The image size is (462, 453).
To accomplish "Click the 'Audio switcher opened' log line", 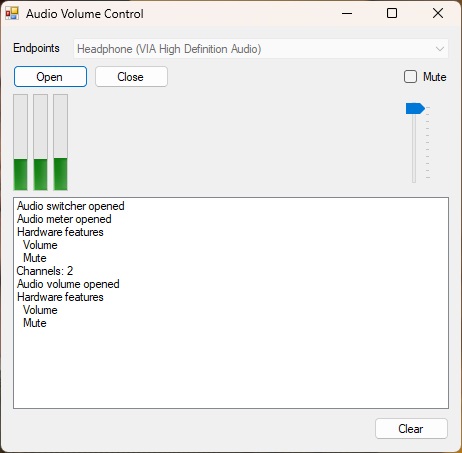I will click(71, 206).
